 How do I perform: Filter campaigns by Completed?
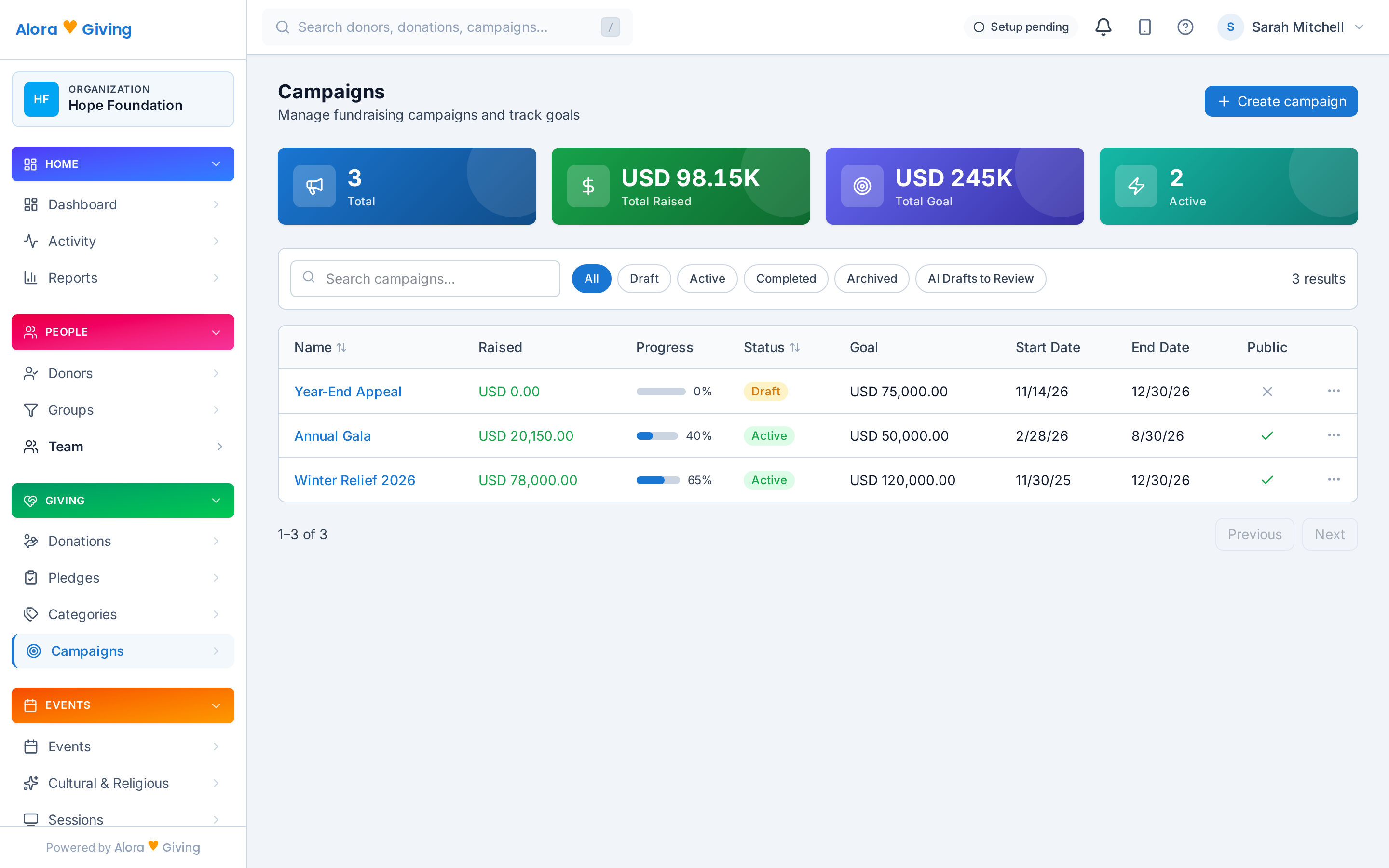(x=786, y=278)
